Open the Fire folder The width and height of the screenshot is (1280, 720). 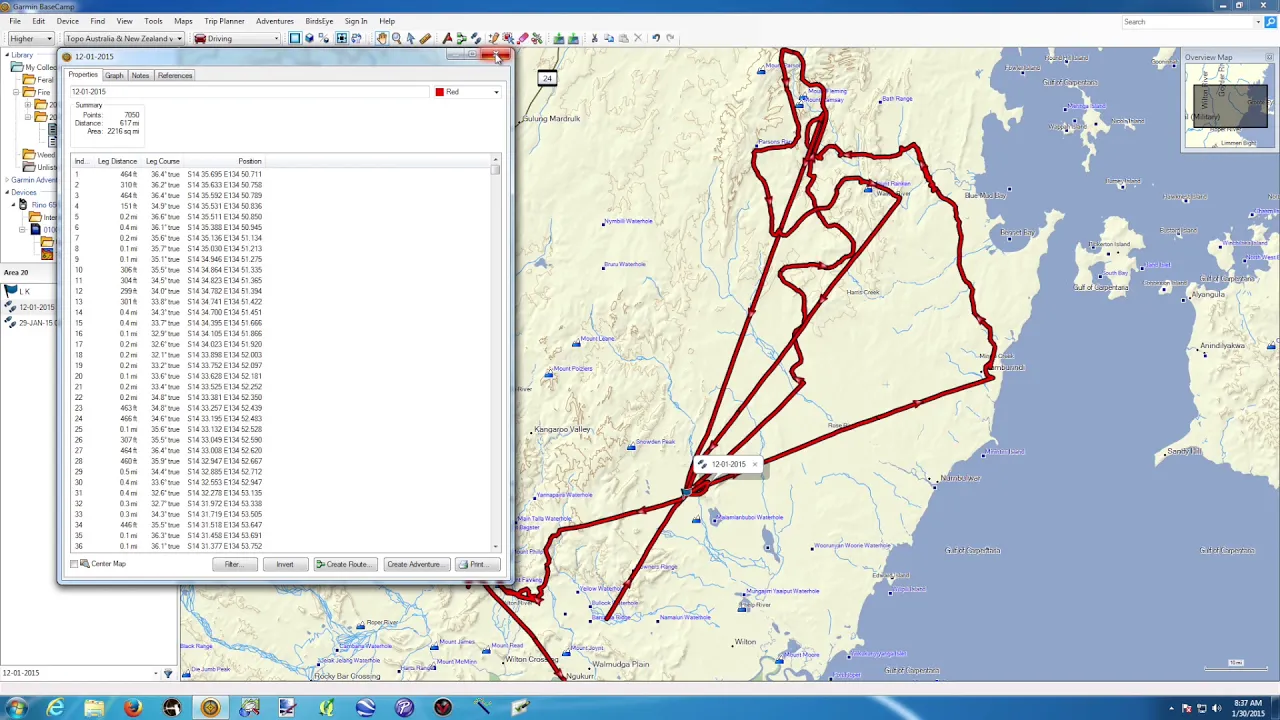(x=43, y=92)
